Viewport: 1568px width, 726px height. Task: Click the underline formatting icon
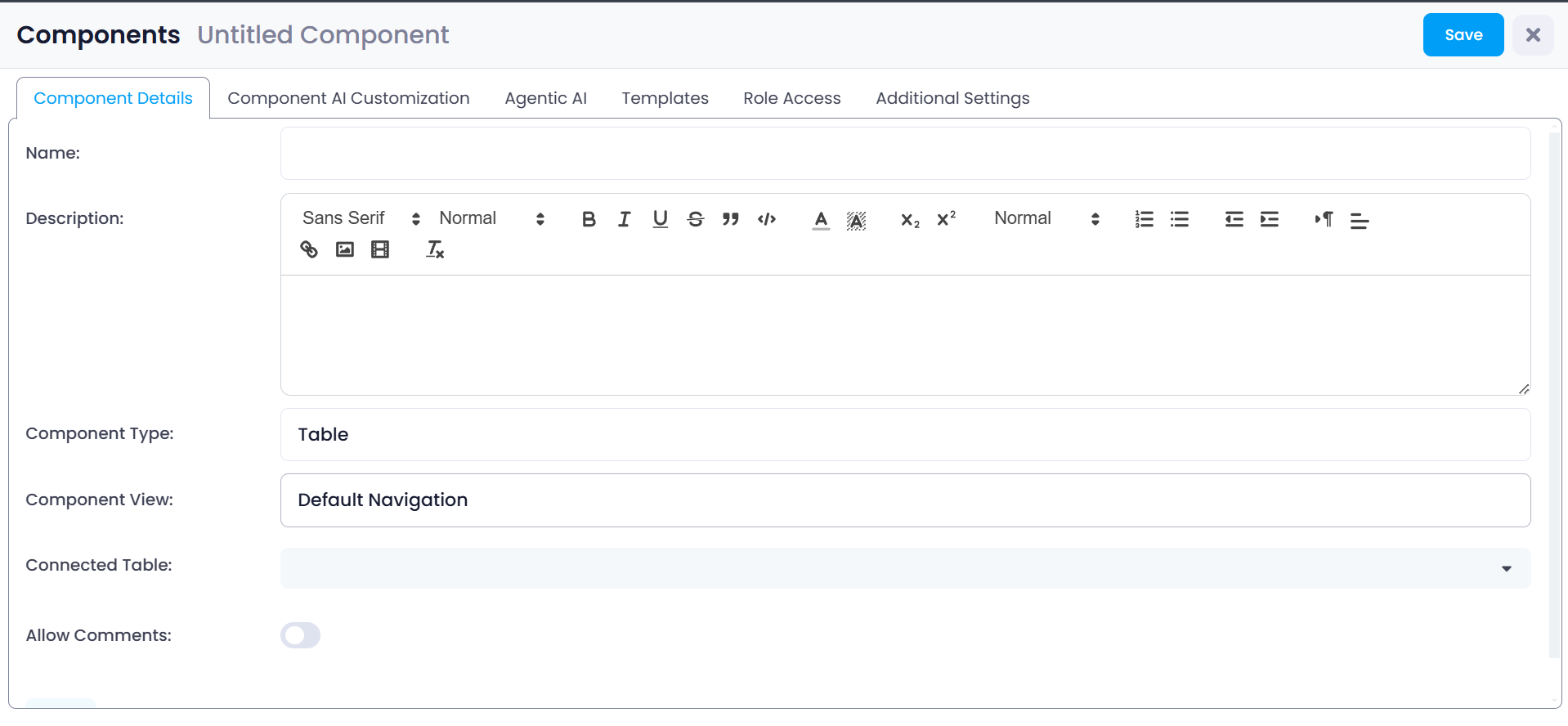tap(660, 219)
